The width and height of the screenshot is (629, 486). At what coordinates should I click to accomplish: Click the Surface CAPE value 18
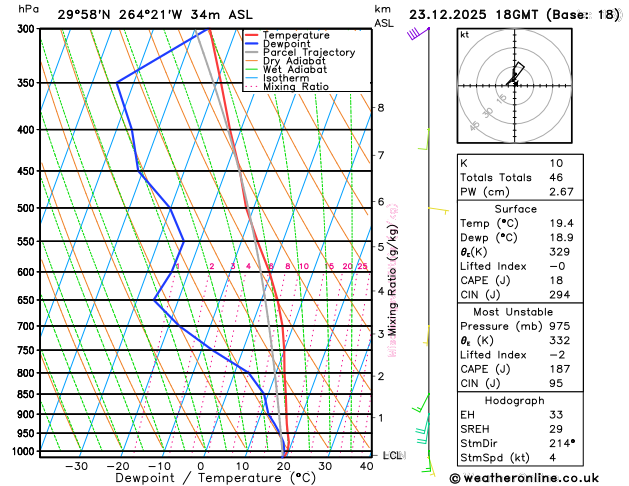pyautogui.click(x=556, y=281)
